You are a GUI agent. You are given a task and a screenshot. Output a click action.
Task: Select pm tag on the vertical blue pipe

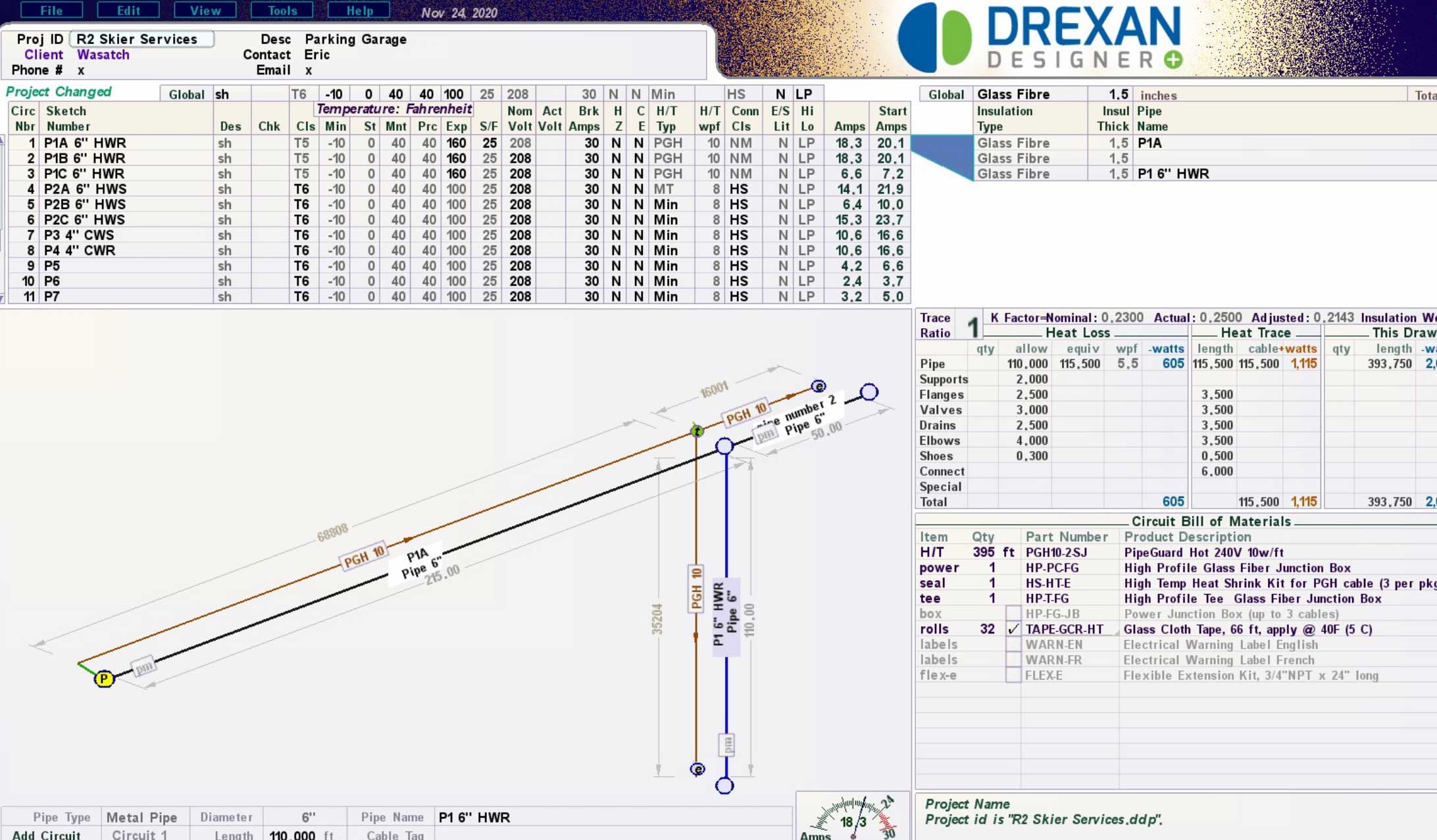(x=727, y=745)
